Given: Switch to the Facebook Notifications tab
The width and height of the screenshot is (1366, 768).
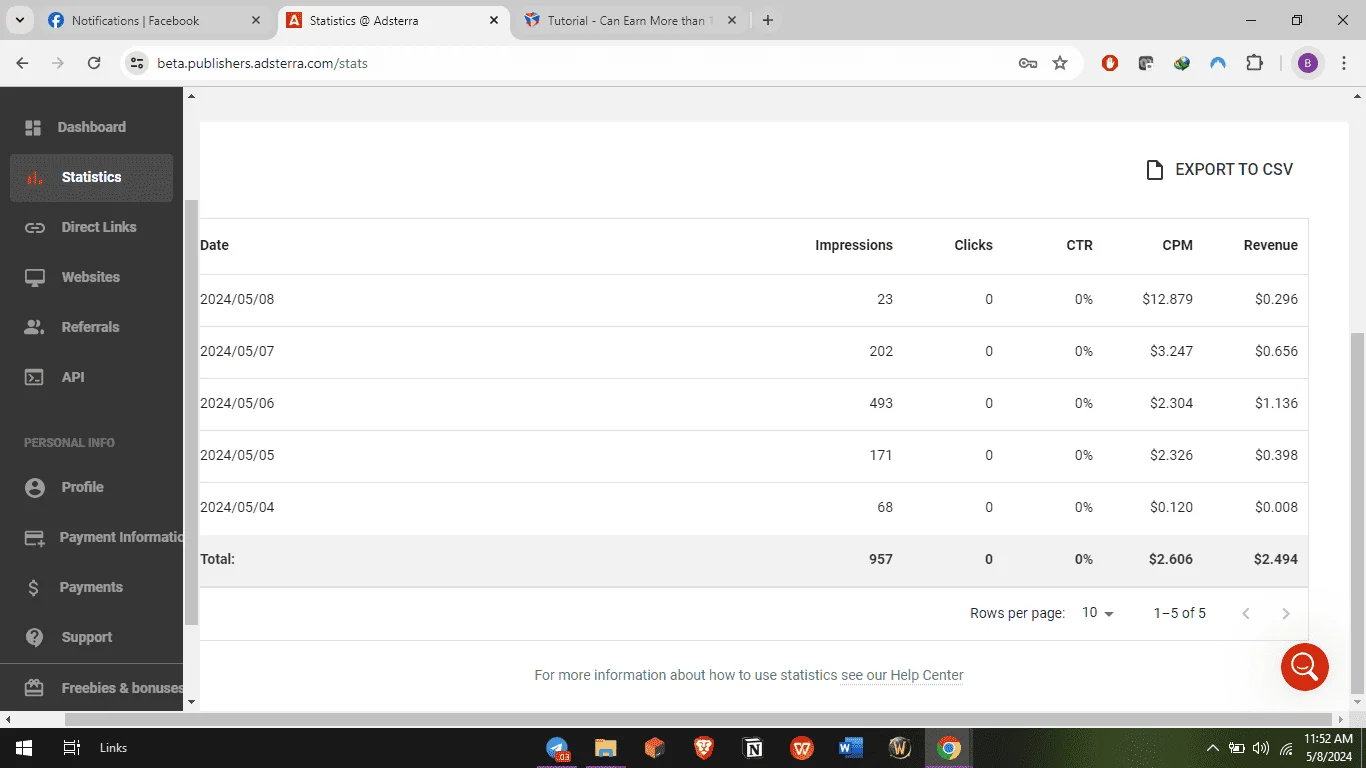Looking at the screenshot, I should tap(146, 20).
